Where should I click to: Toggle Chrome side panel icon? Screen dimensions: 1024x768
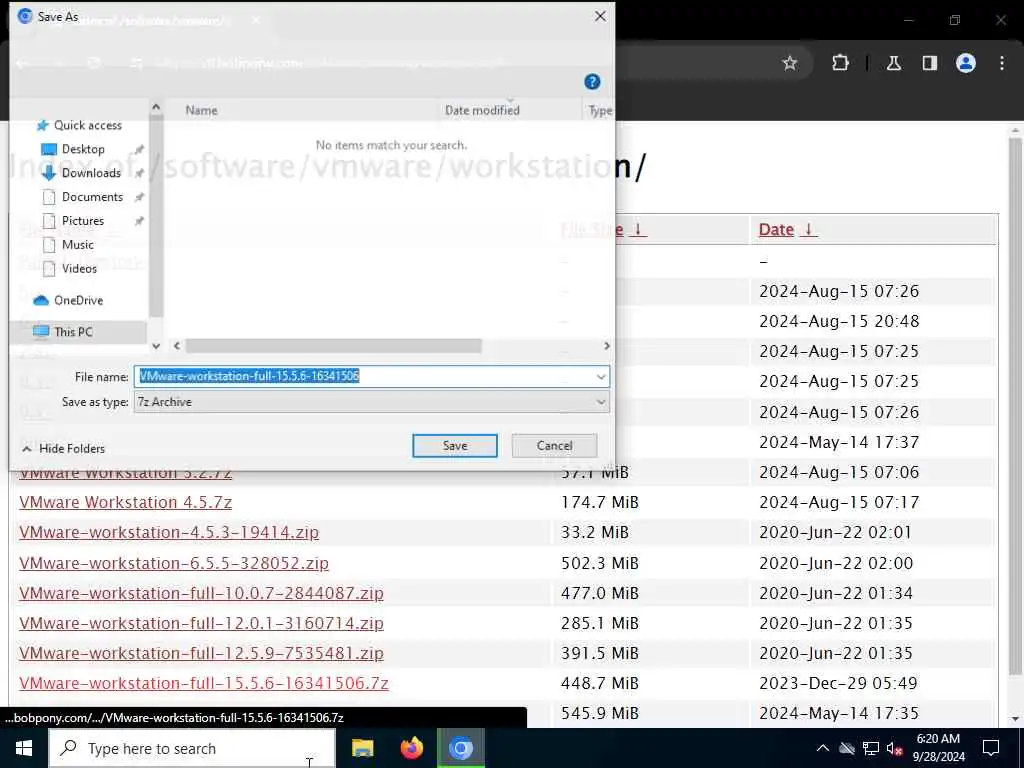929,63
